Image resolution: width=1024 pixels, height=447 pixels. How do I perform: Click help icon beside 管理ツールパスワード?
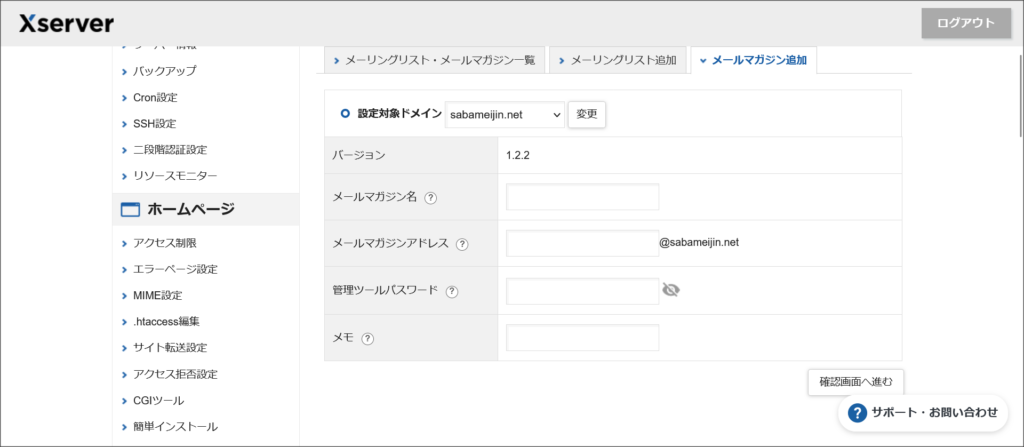click(x=452, y=291)
